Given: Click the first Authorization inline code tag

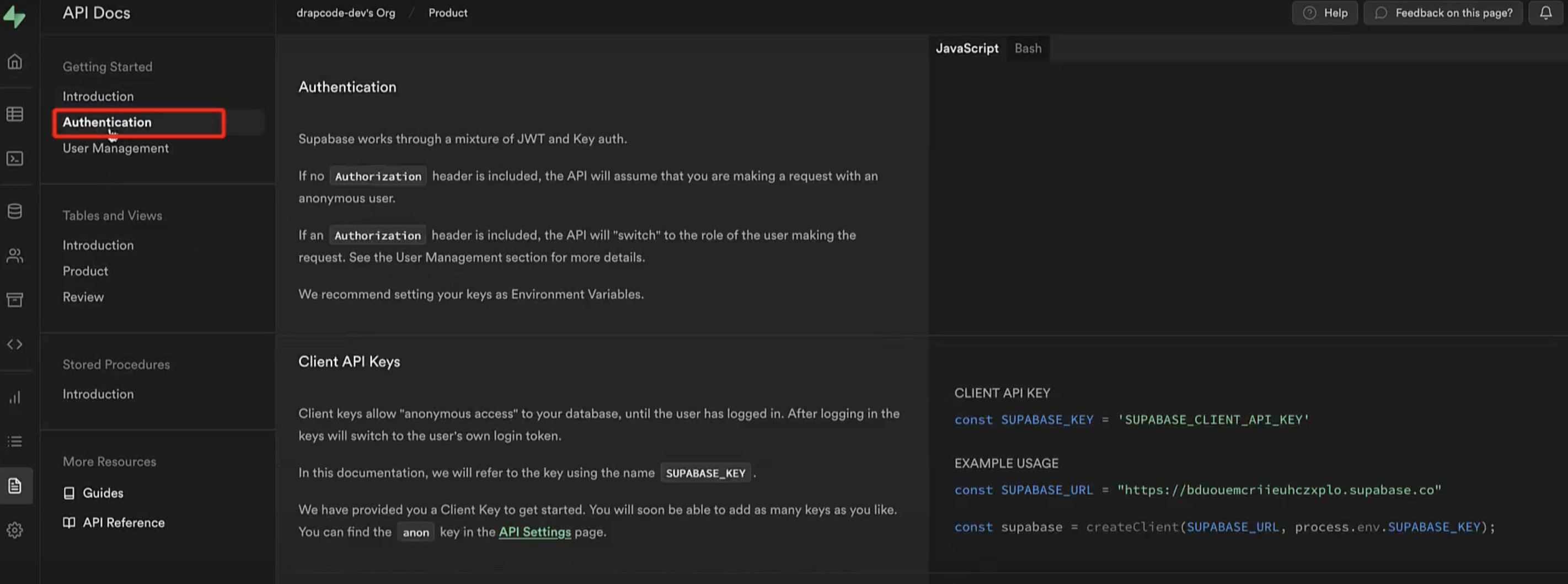Looking at the screenshot, I should pos(378,177).
